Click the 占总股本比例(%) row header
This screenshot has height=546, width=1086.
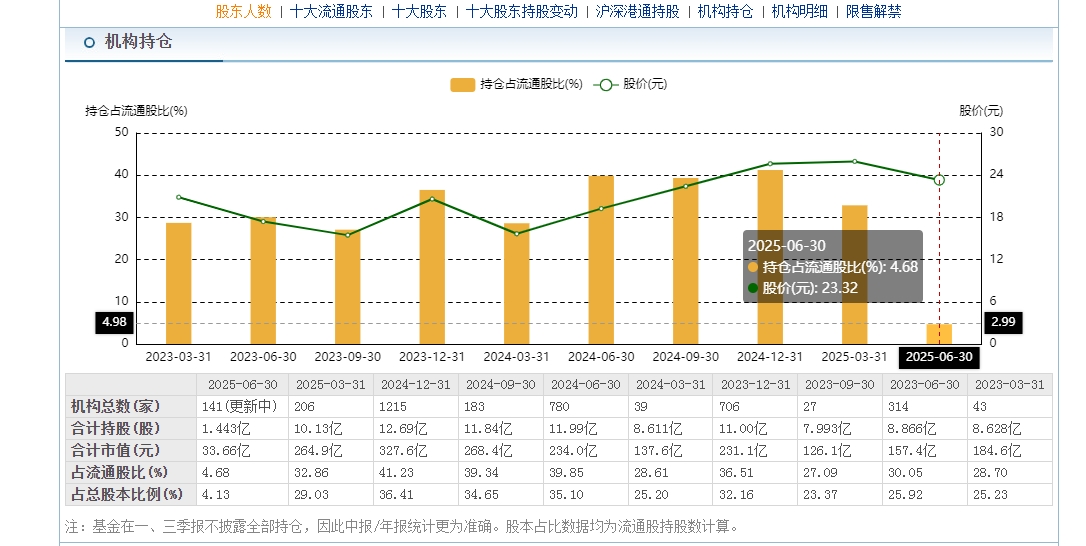click(131, 495)
